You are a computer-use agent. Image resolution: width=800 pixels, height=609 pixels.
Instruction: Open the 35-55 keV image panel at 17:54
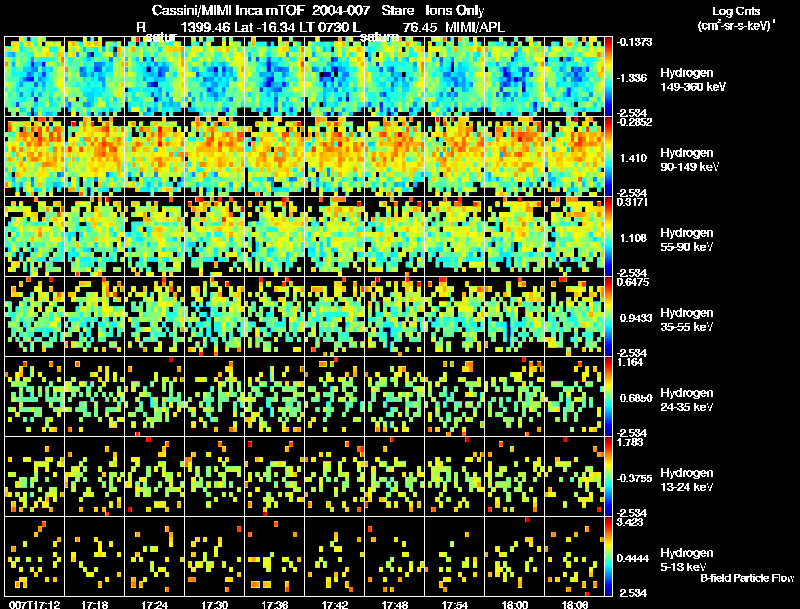[x=455, y=317]
